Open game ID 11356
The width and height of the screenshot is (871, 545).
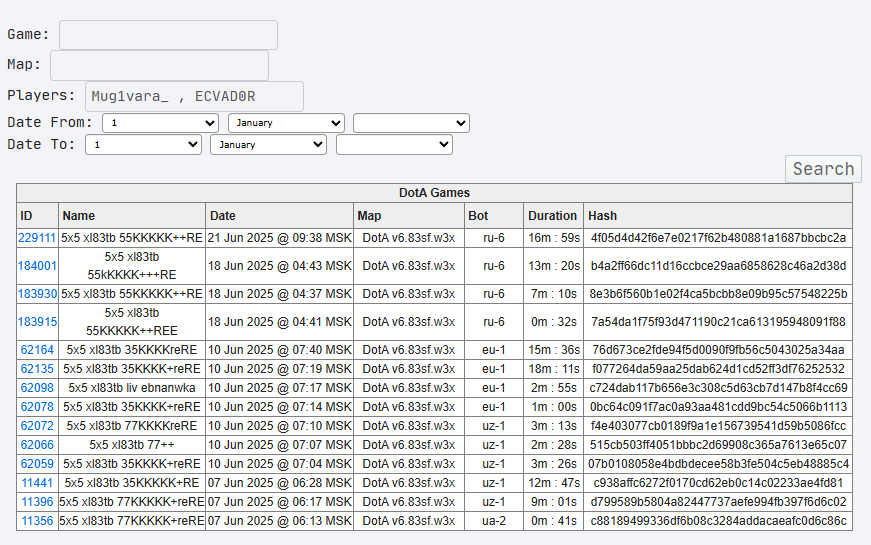click(37, 521)
